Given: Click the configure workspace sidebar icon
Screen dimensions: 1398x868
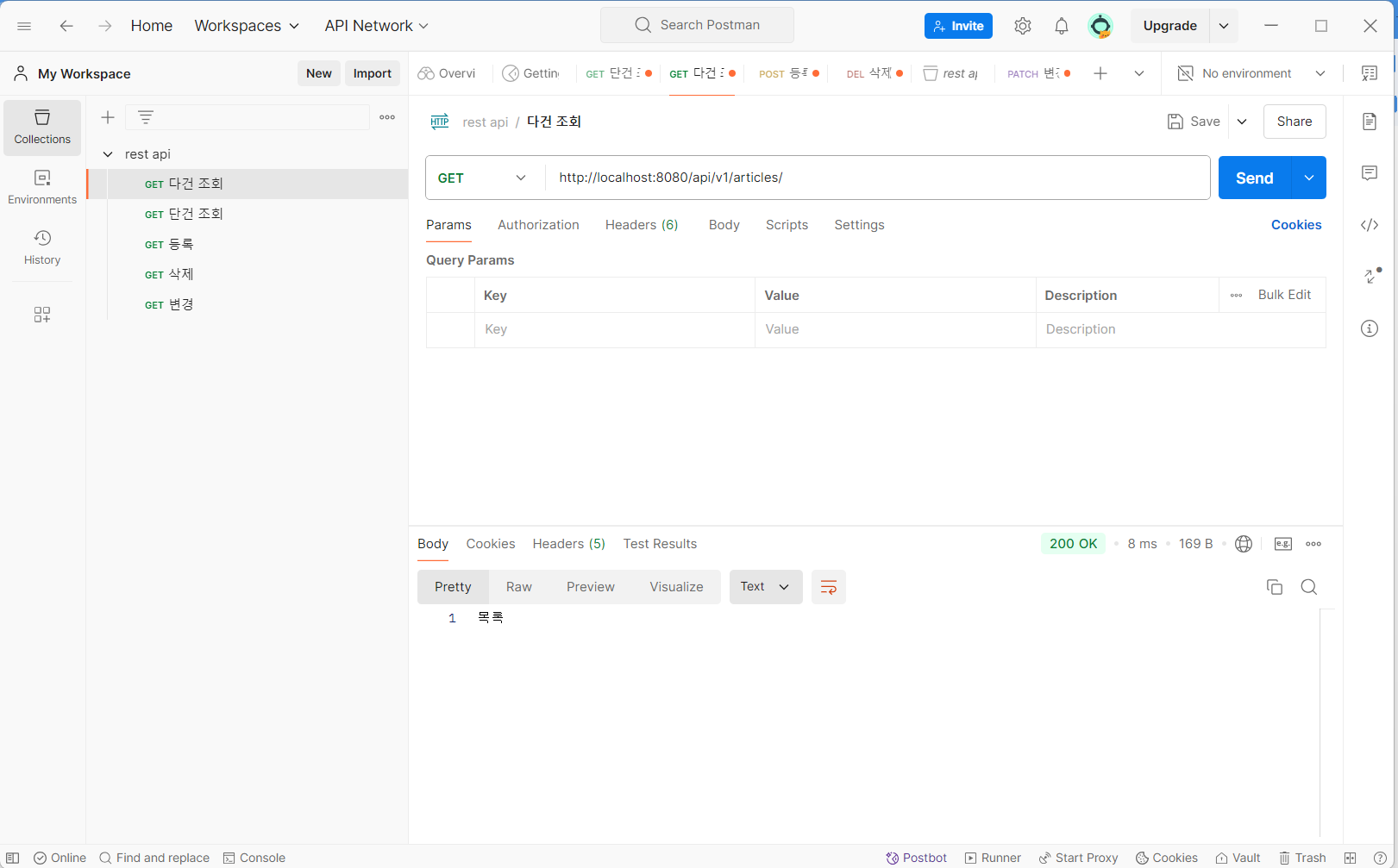Looking at the screenshot, I should (x=42, y=315).
